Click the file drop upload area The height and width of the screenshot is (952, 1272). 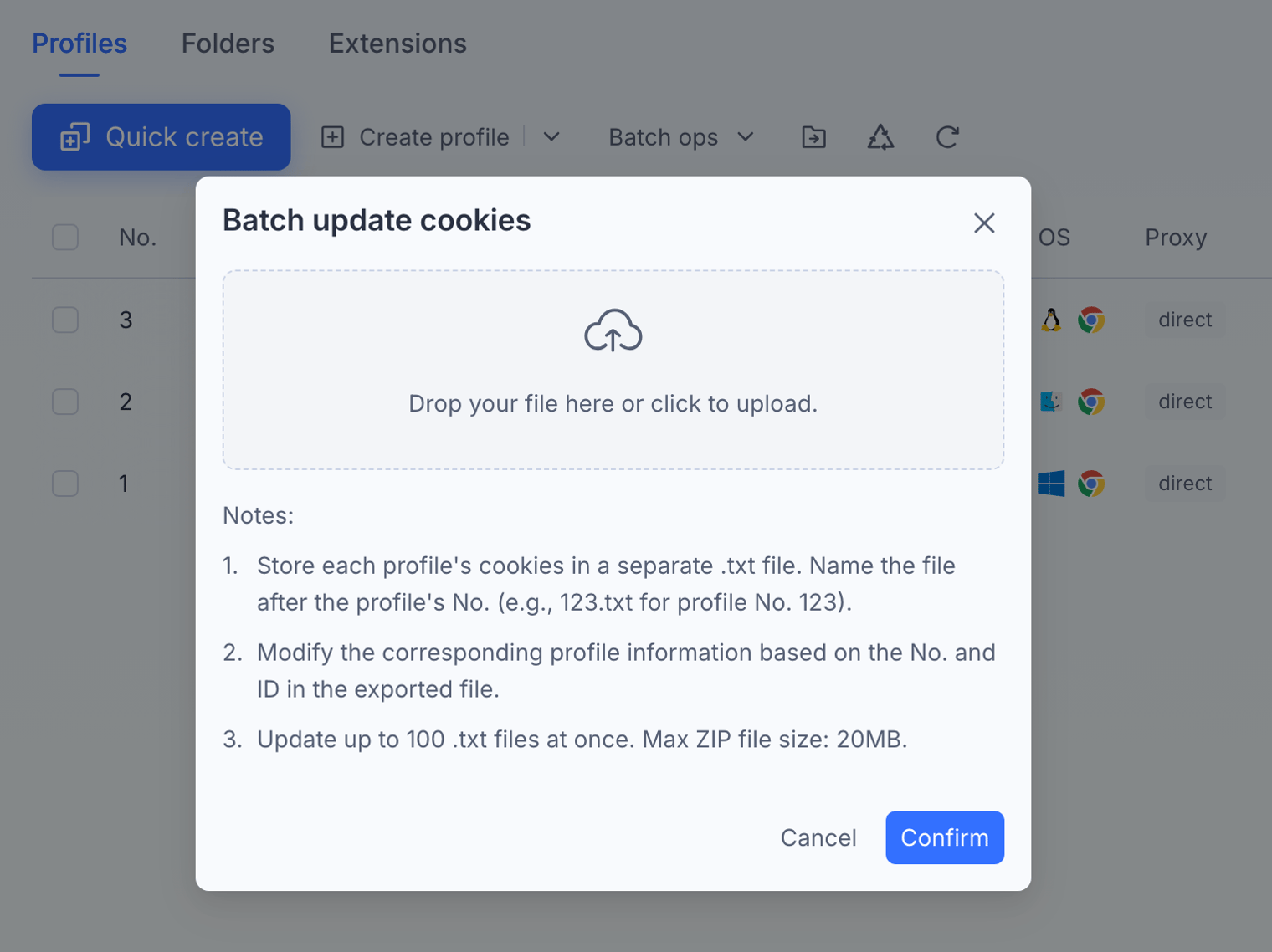point(613,370)
